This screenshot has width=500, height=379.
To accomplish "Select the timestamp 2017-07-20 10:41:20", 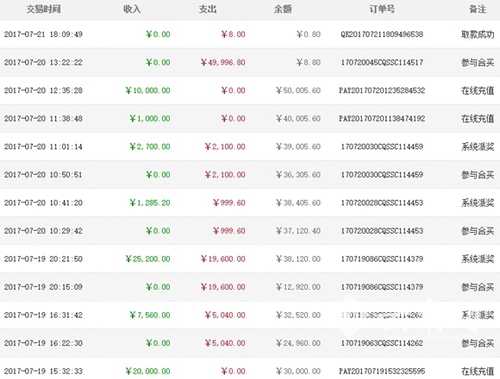I will 43,203.
